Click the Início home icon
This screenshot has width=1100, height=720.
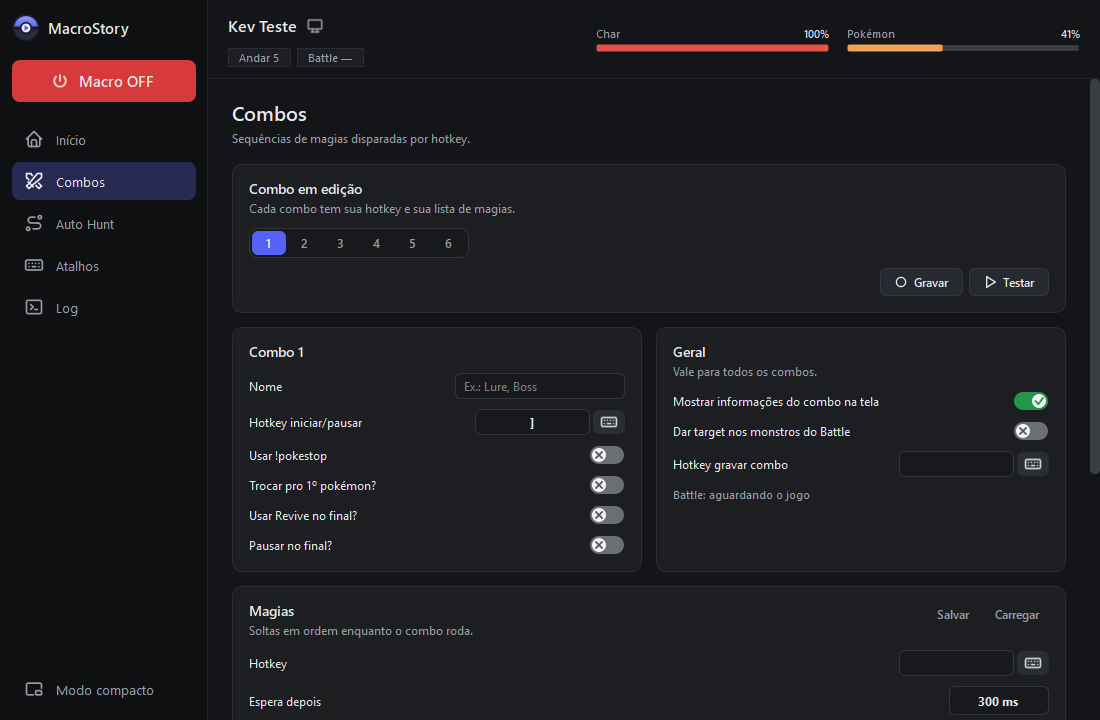34,140
